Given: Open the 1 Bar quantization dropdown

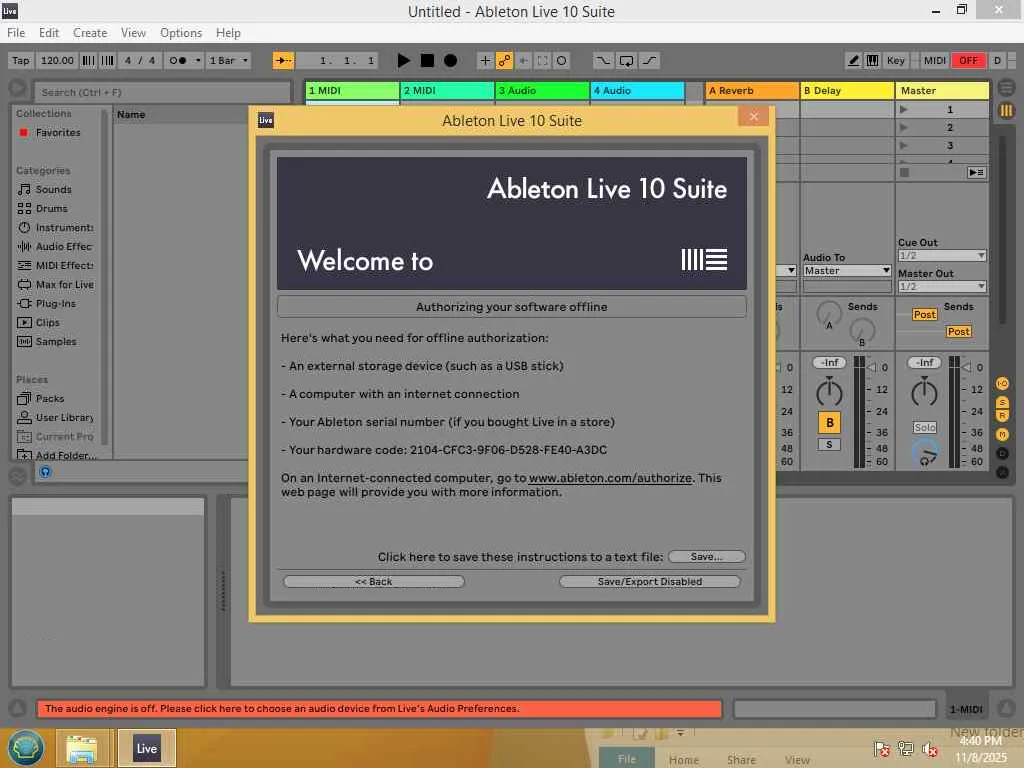Looking at the screenshot, I should (x=228, y=61).
